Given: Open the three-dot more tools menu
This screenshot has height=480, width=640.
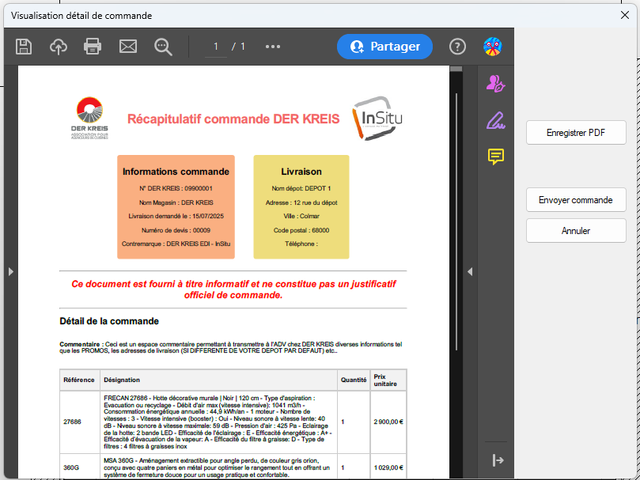Looking at the screenshot, I should (273, 46).
